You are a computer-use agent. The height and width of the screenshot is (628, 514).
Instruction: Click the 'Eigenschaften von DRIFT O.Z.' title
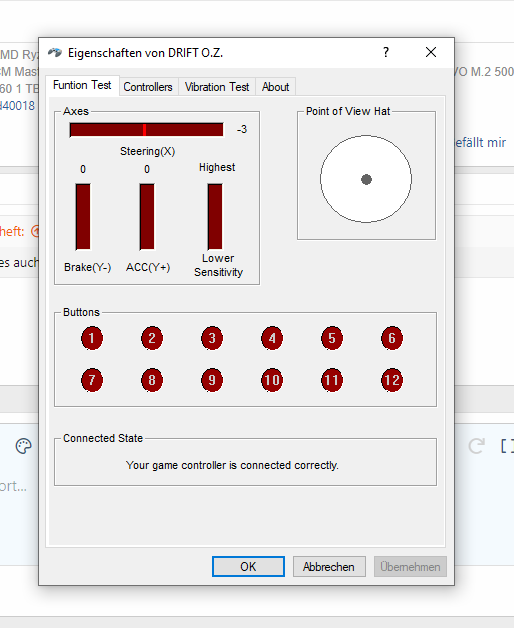(x=145, y=53)
